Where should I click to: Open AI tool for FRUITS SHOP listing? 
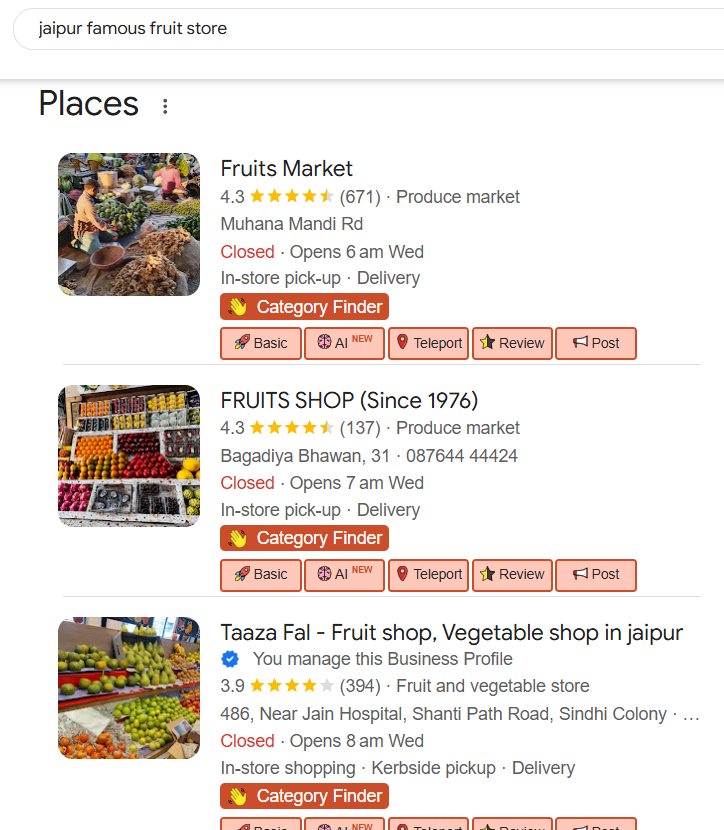click(x=344, y=574)
